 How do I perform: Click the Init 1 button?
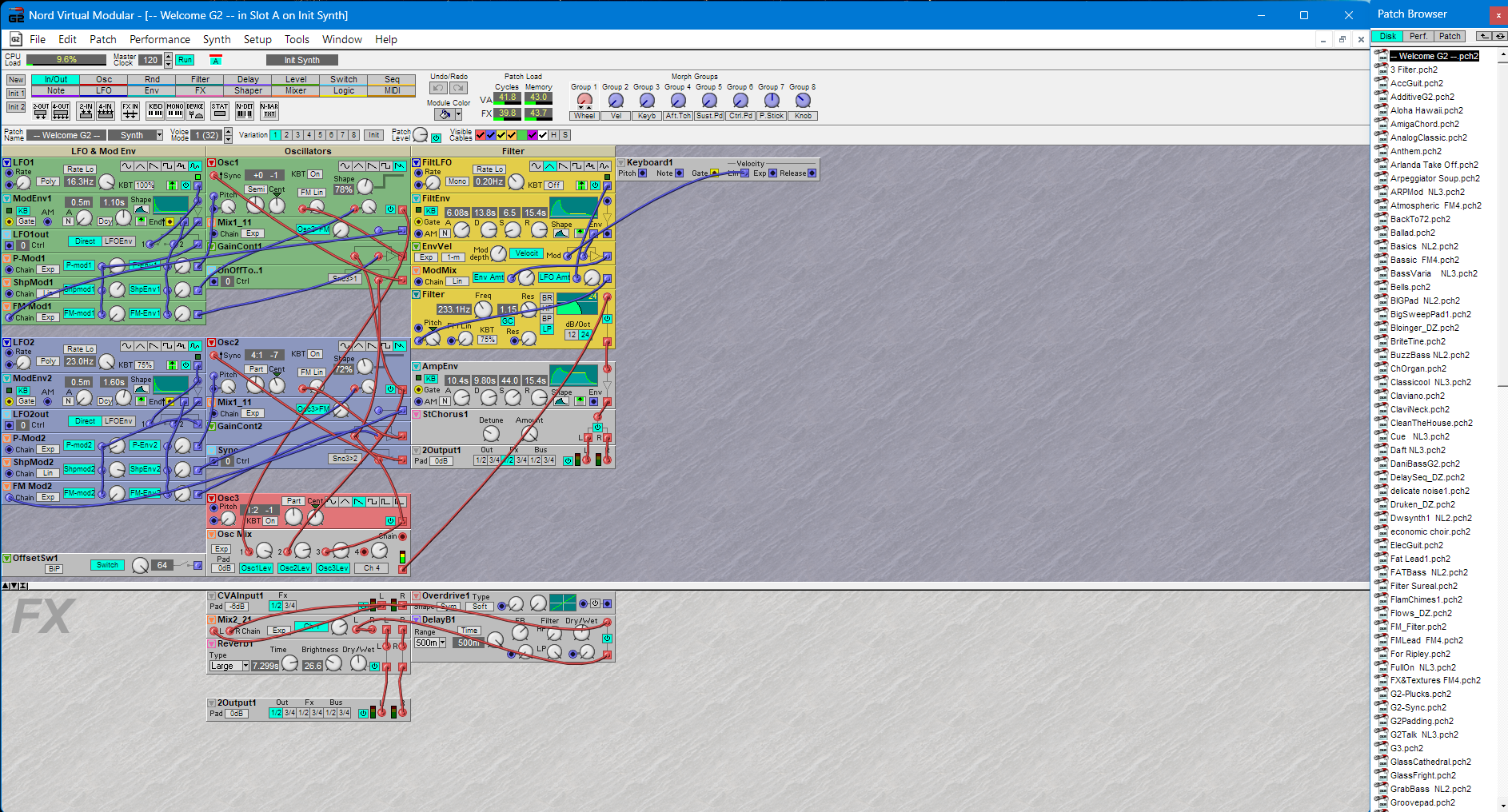tap(16, 94)
